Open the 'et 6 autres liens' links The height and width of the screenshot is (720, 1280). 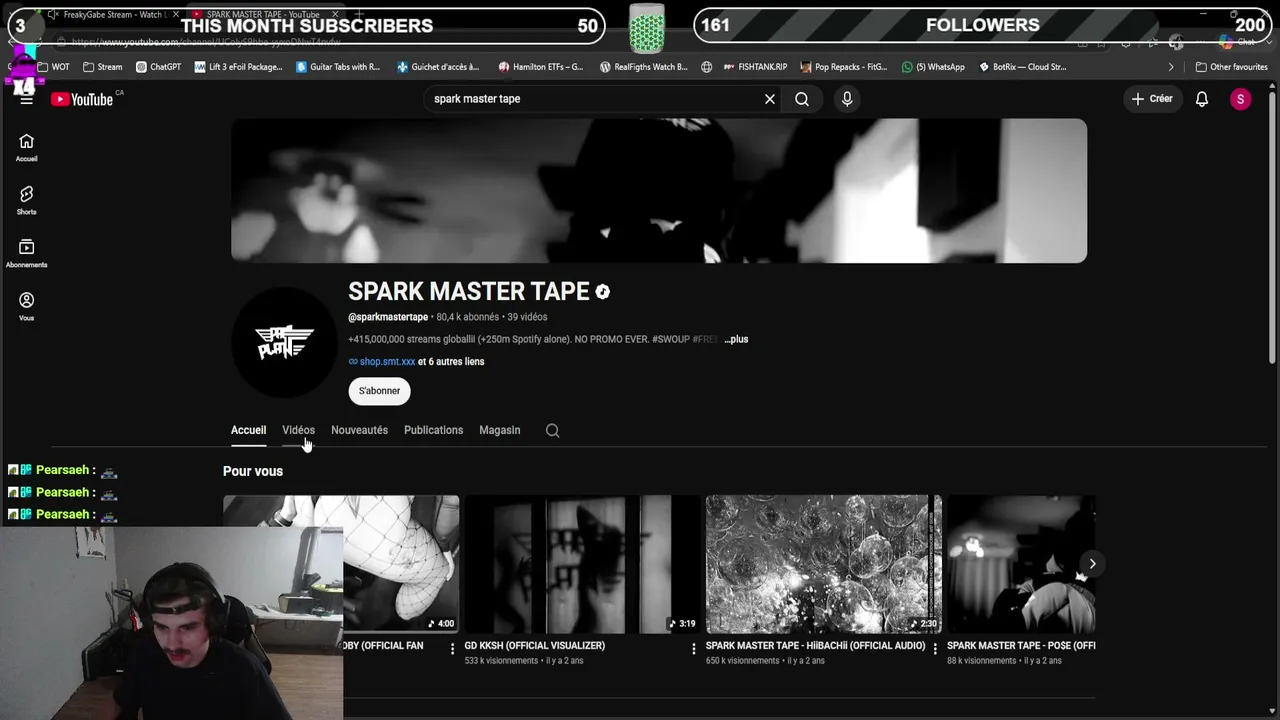pos(451,362)
